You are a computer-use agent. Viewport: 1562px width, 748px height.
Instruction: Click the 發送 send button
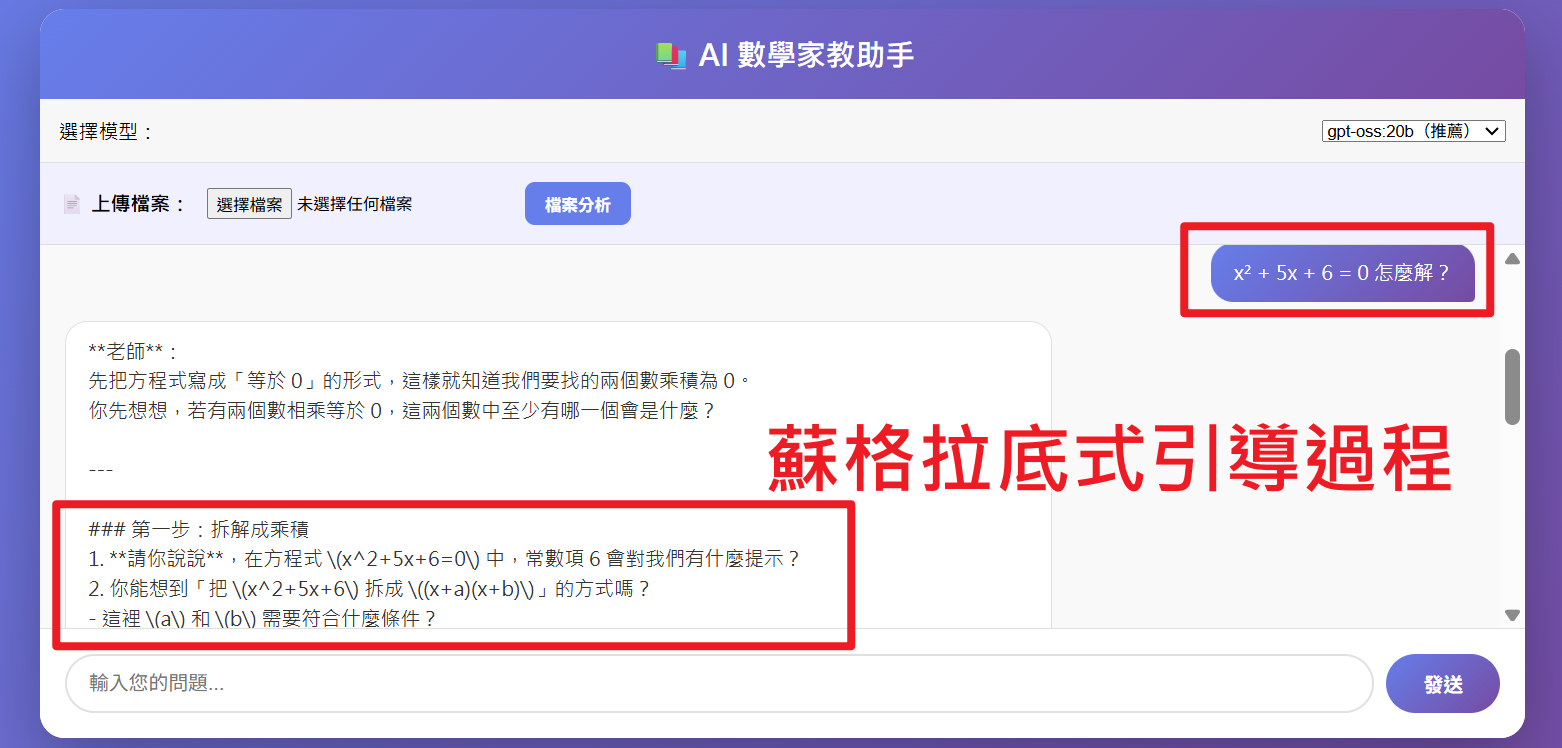(1442, 683)
